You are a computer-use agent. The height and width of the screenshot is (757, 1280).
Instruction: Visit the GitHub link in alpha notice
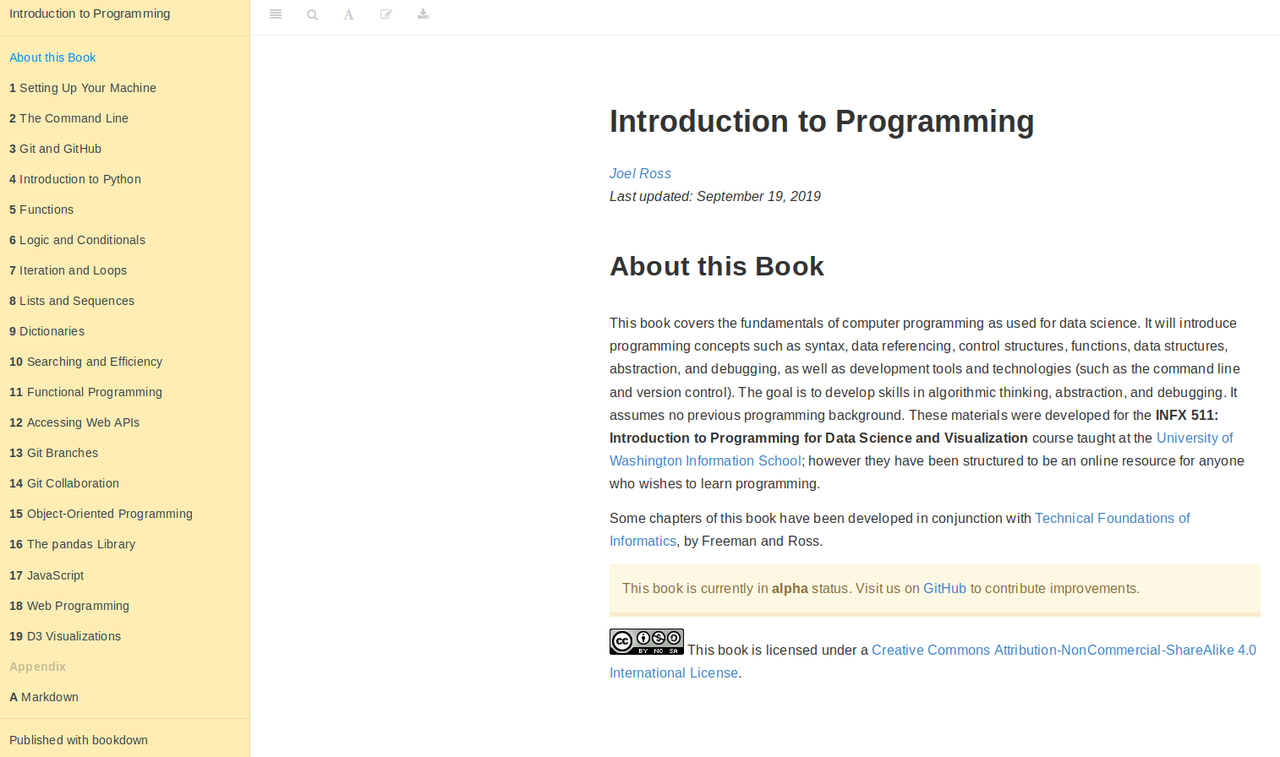944,589
